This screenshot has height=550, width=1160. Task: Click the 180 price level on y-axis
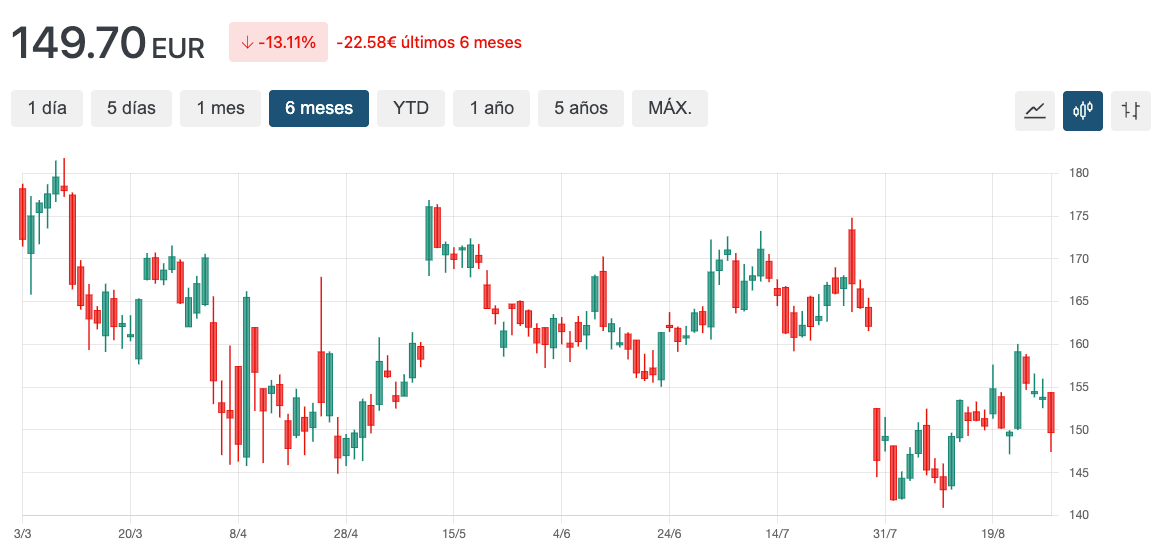(x=1078, y=173)
